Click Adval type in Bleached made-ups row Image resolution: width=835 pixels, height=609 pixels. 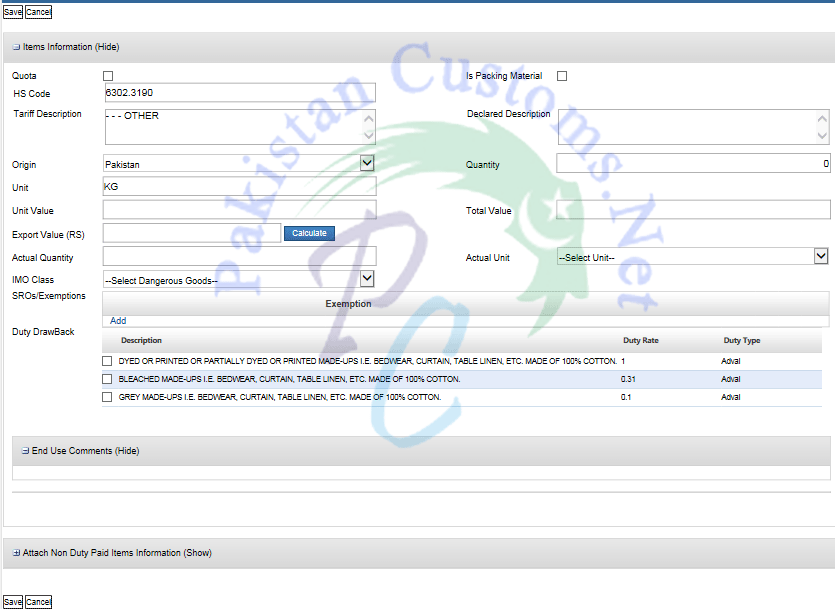[731, 379]
